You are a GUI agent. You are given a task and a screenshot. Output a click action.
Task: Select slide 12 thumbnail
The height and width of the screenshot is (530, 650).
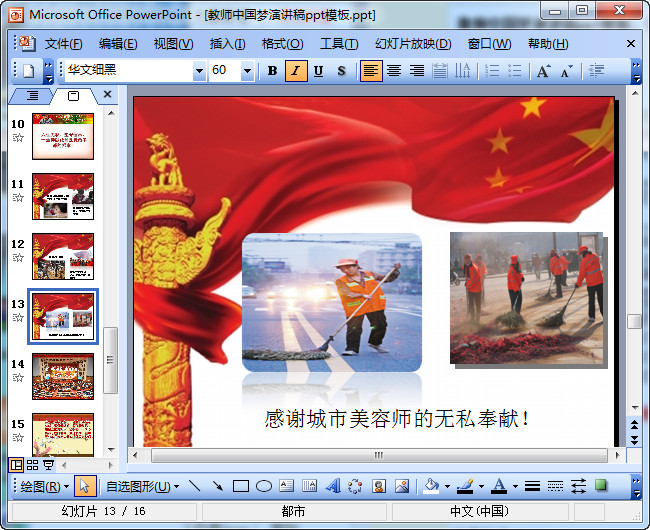63,257
